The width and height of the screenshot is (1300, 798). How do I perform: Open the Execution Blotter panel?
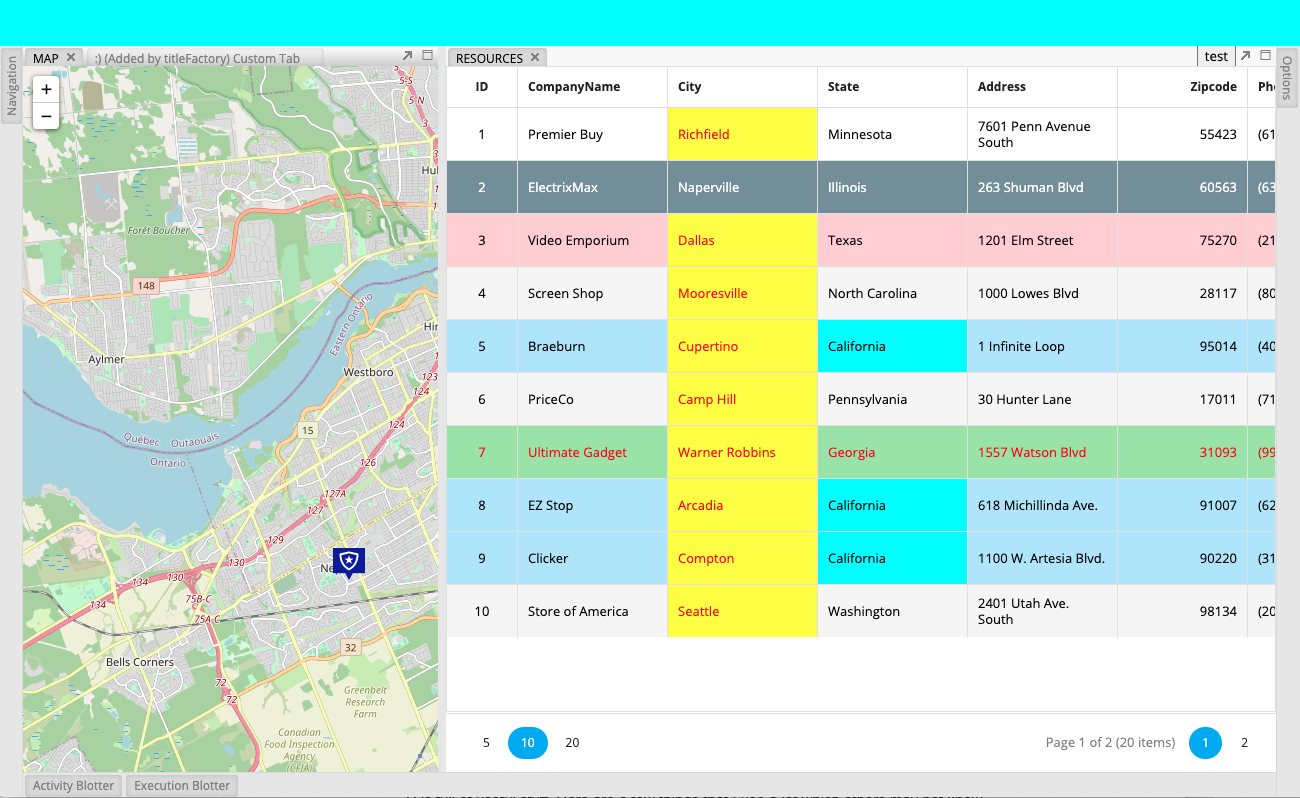[181, 785]
